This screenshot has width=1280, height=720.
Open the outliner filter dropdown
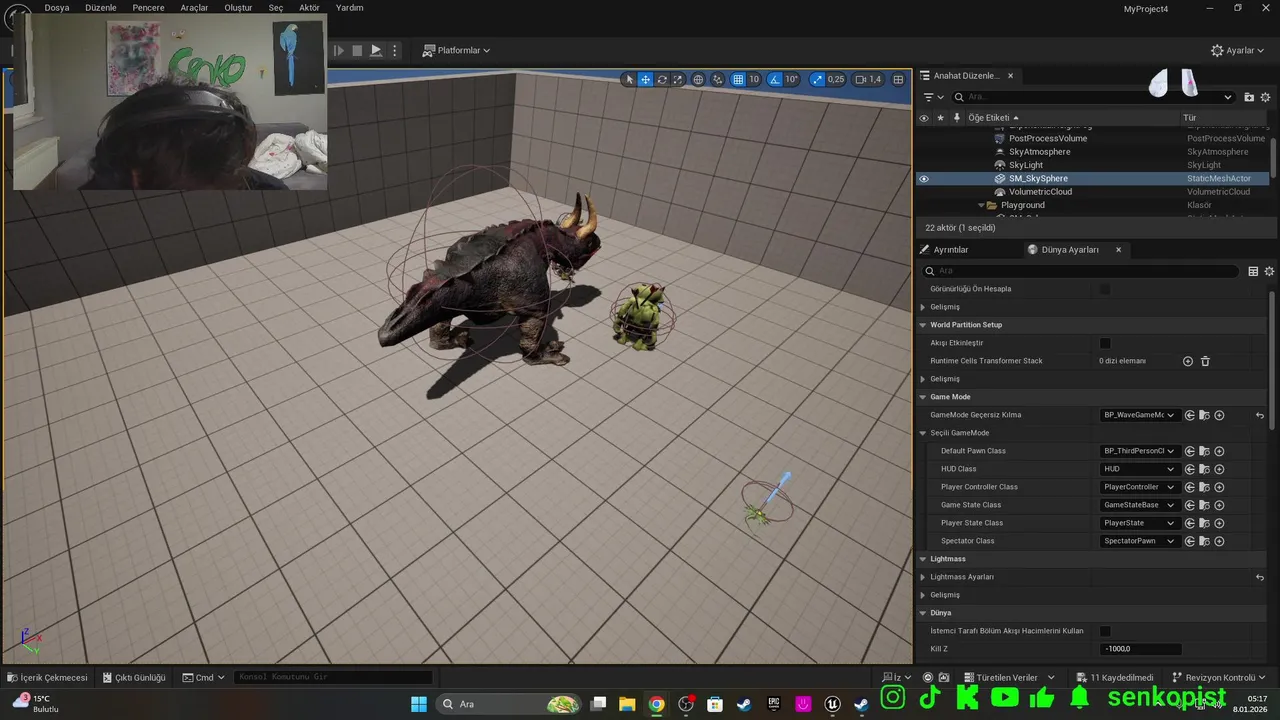point(933,97)
